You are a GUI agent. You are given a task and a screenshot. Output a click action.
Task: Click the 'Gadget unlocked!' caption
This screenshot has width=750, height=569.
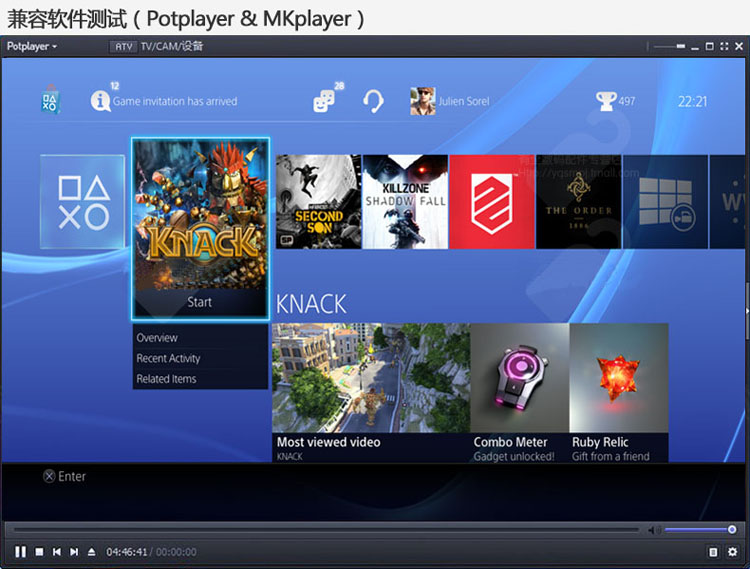coord(514,457)
